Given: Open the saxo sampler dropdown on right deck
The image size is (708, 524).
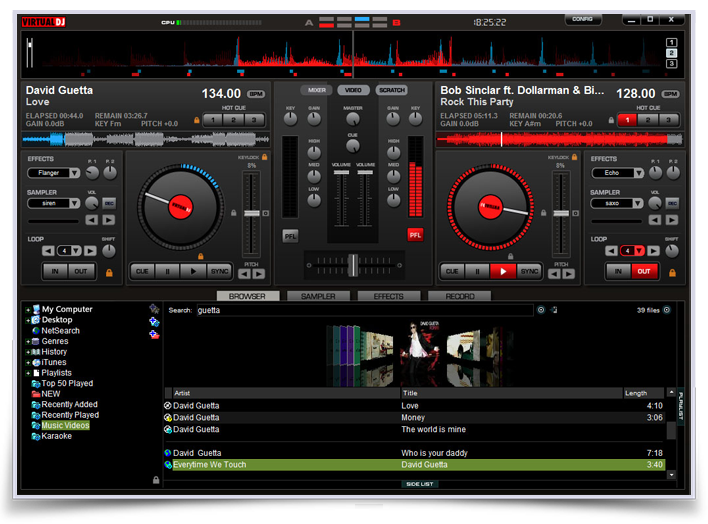Looking at the screenshot, I should (616, 203).
